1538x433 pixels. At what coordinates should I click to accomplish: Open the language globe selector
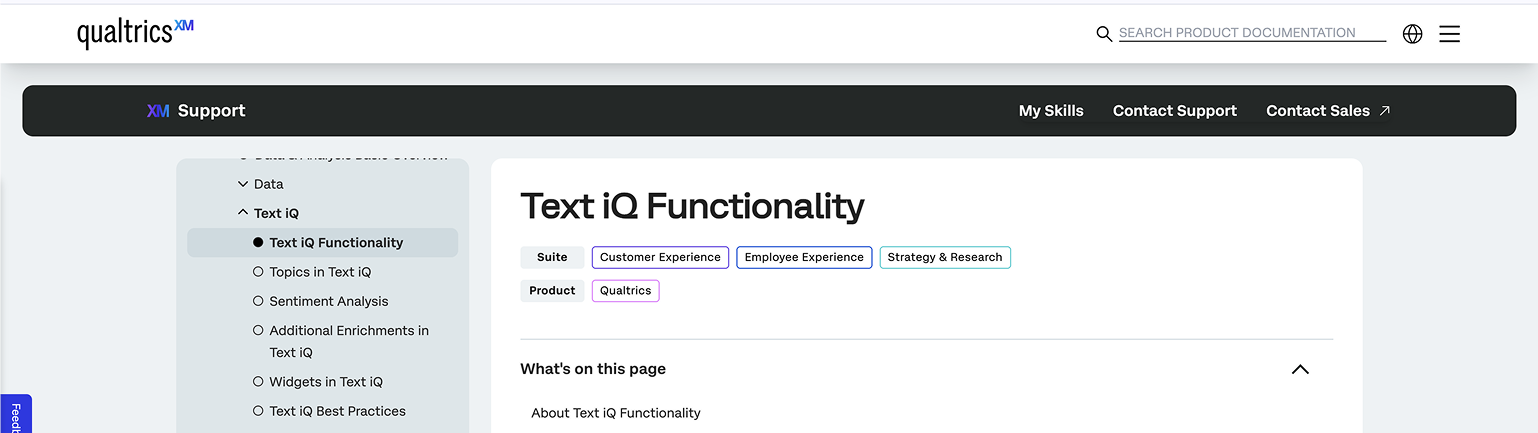point(1412,34)
